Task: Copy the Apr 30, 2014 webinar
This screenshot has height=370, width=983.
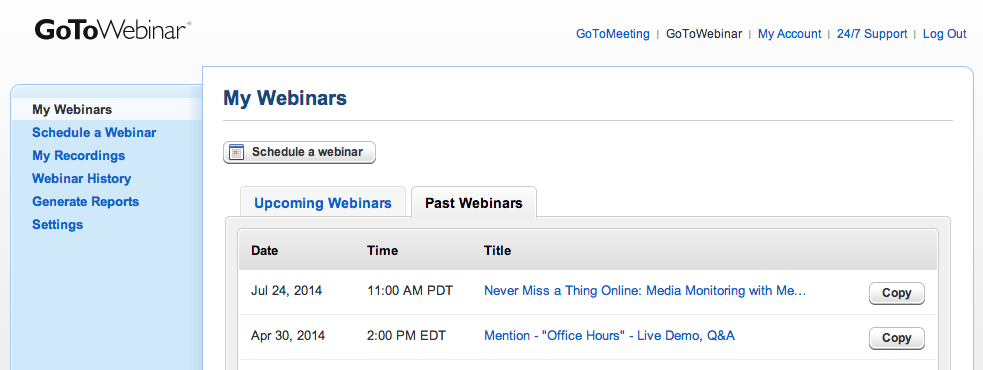Action: click(896, 338)
